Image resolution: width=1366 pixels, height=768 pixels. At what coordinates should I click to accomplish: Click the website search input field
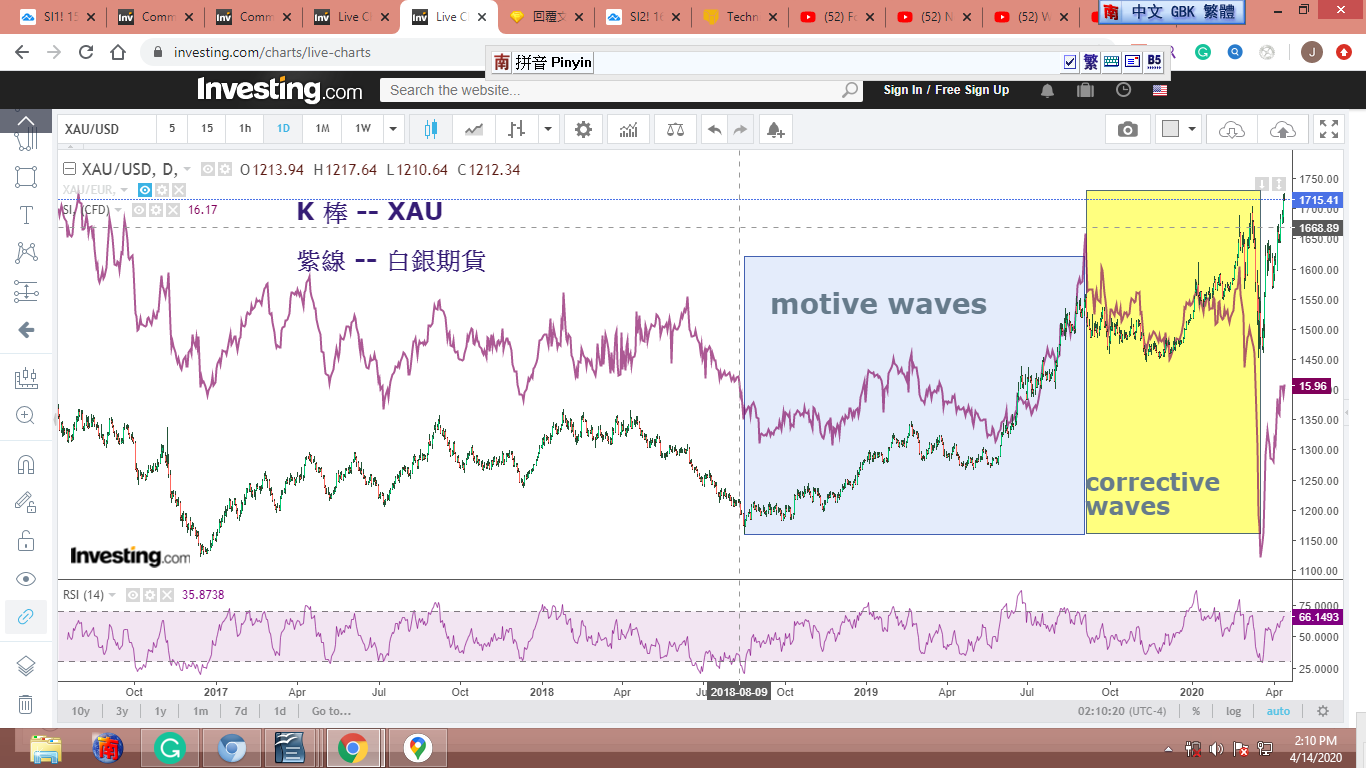point(610,90)
